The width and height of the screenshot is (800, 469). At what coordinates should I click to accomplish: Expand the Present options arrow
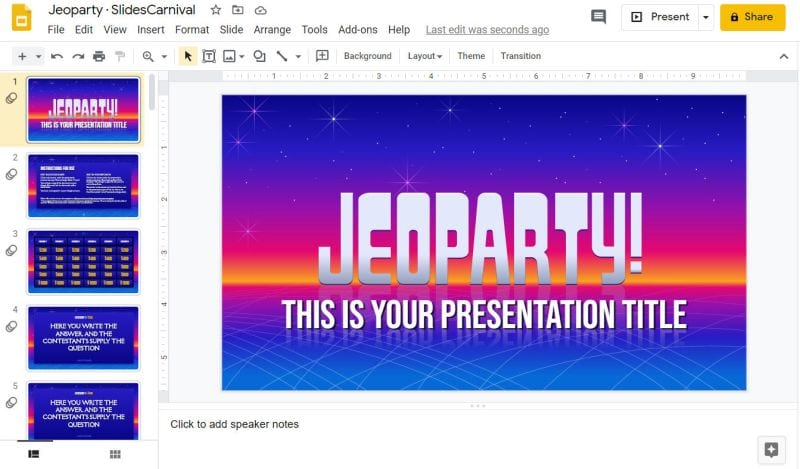tap(706, 17)
